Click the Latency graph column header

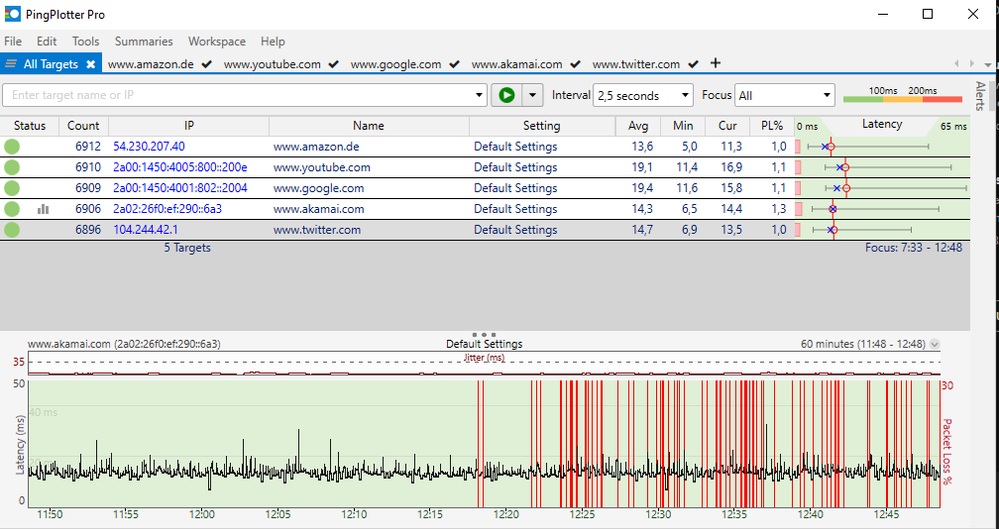pyautogui.click(x=882, y=124)
